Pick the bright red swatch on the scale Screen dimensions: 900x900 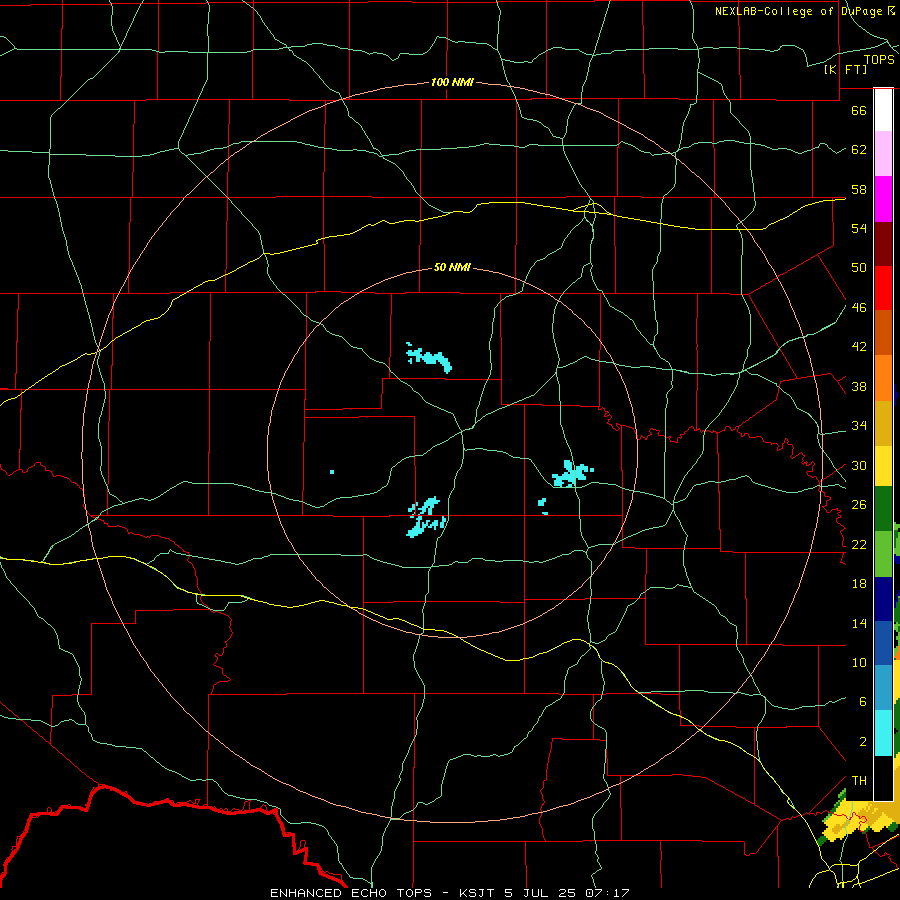[883, 288]
